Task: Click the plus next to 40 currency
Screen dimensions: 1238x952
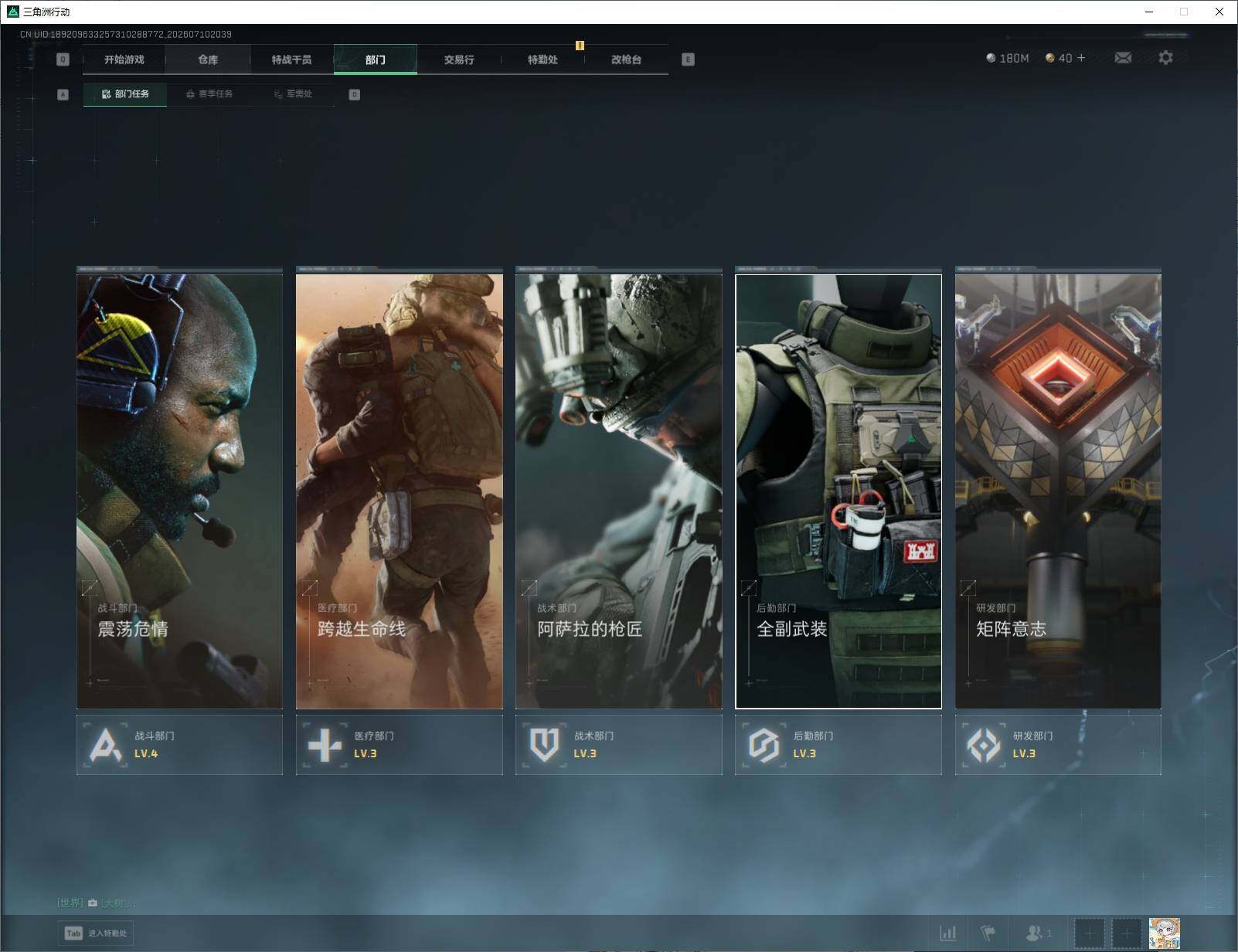Action: tap(1081, 58)
